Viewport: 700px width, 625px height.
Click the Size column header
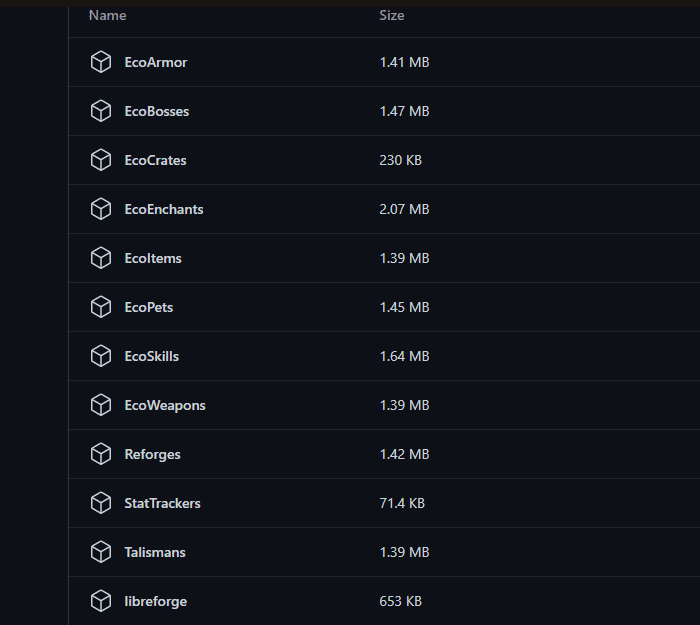[391, 15]
